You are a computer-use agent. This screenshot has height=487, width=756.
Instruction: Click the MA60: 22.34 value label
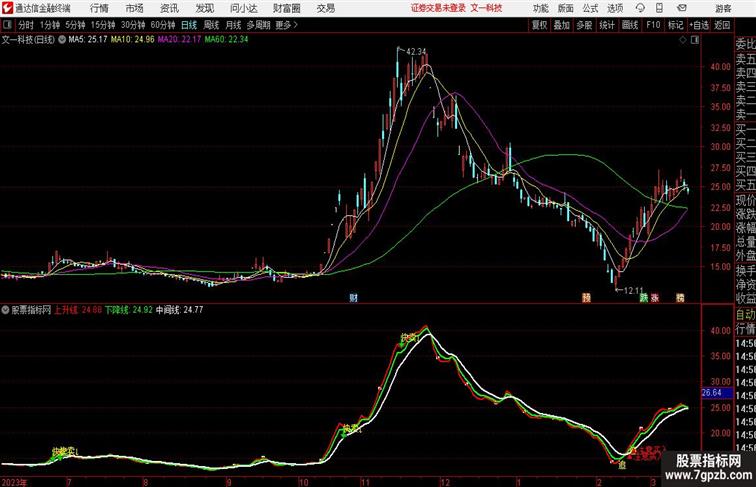226,40
